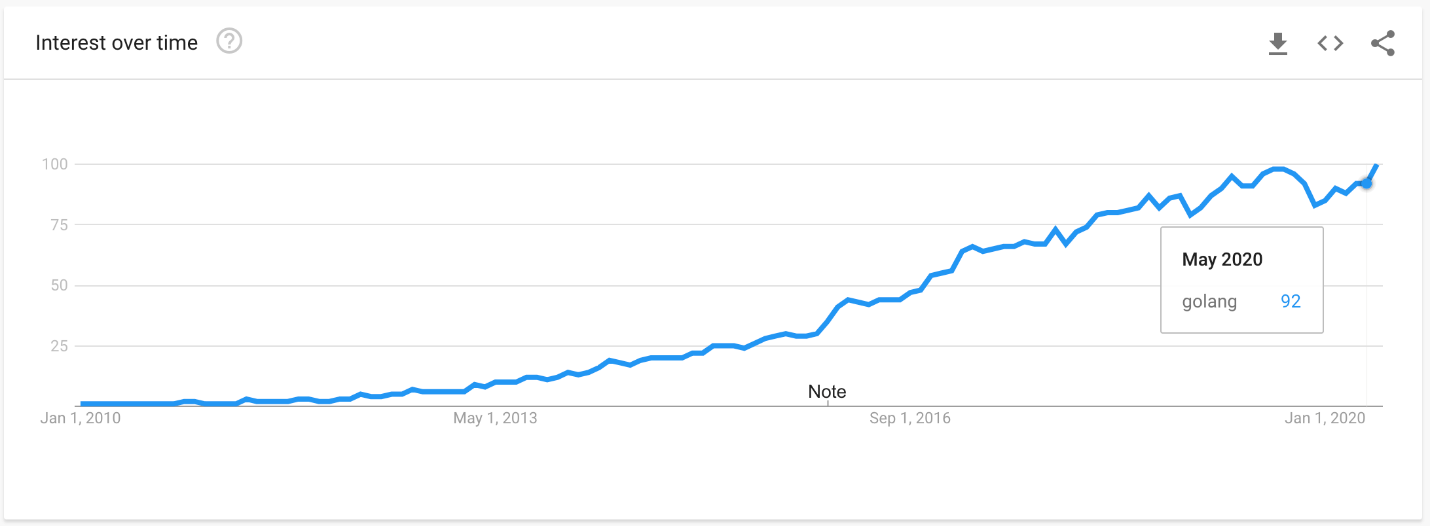
Task: Click the Interest over time heading
Action: 117,43
